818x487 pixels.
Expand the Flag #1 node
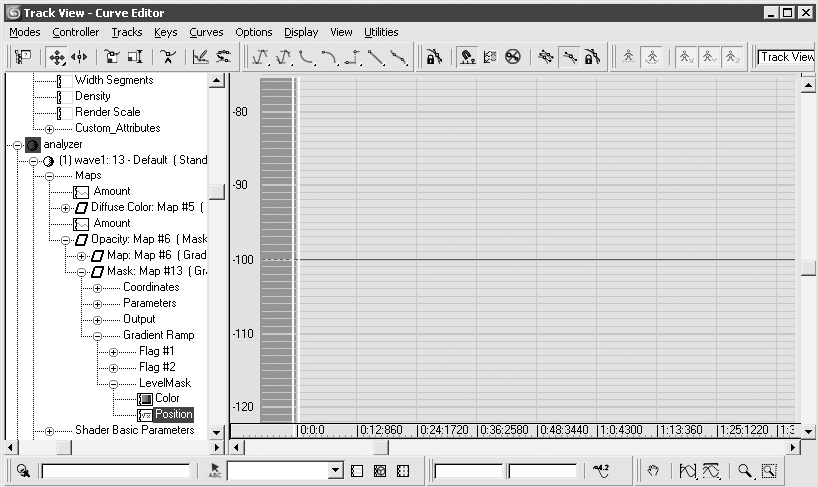(x=113, y=352)
